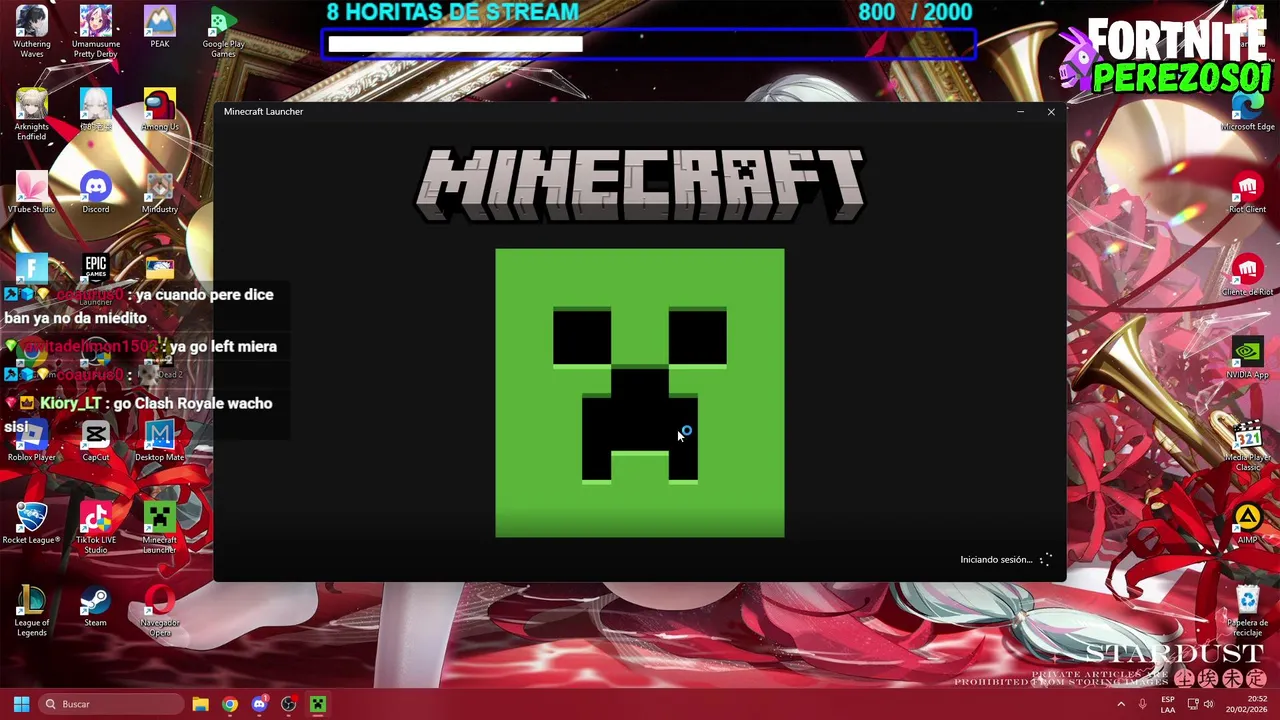Open AIMP desktop shortcut
1280x720 pixels.
tap(1248, 523)
